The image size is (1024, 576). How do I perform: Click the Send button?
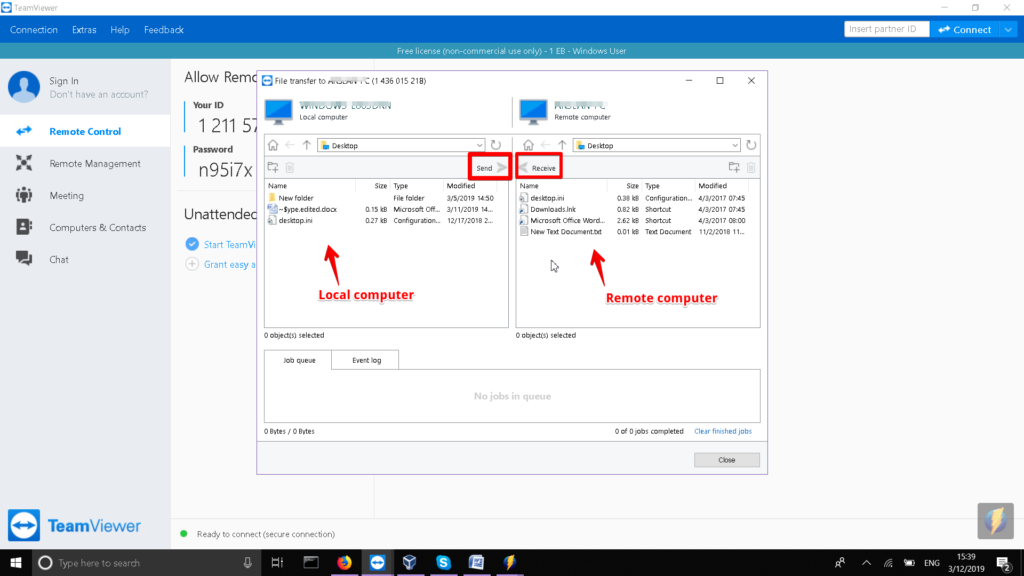coord(490,168)
